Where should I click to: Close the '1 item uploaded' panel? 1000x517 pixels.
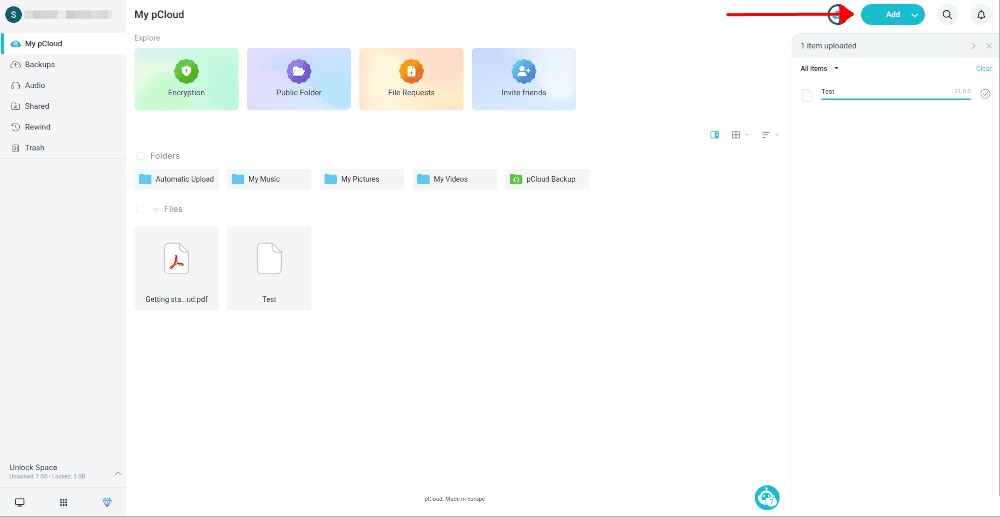point(989,46)
